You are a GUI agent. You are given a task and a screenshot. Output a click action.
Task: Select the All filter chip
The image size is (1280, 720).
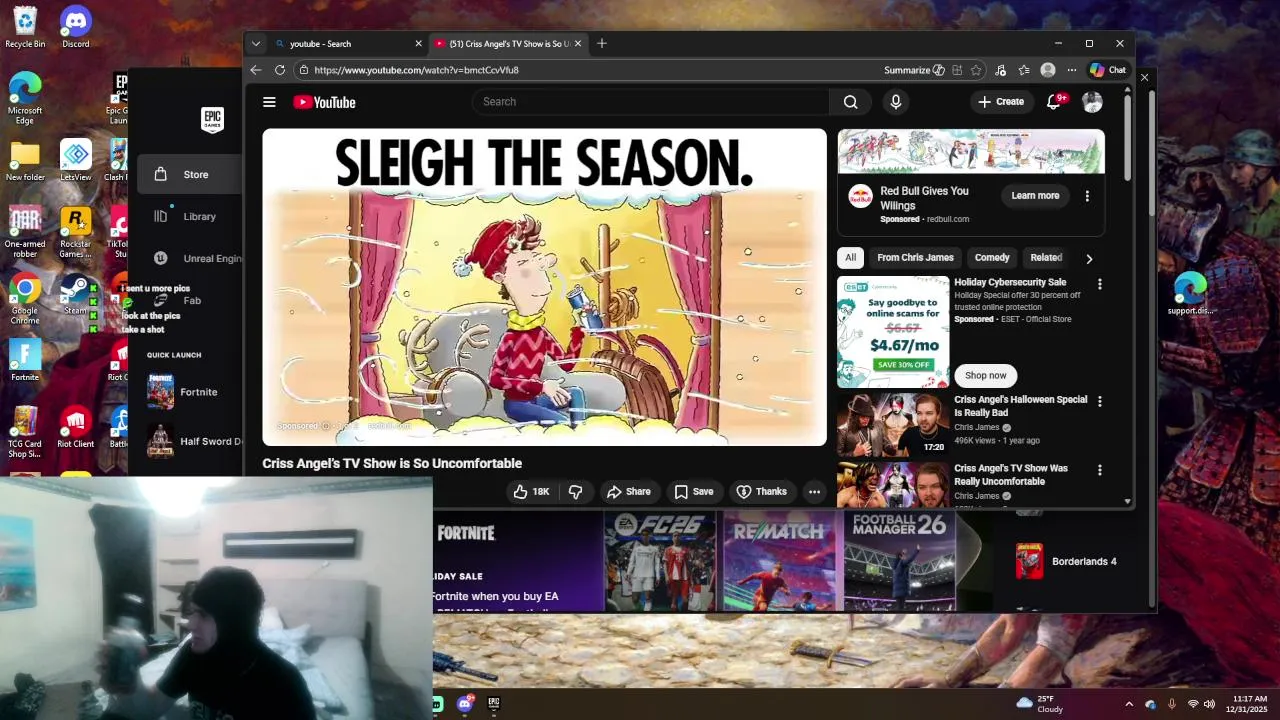pyautogui.click(x=850, y=257)
